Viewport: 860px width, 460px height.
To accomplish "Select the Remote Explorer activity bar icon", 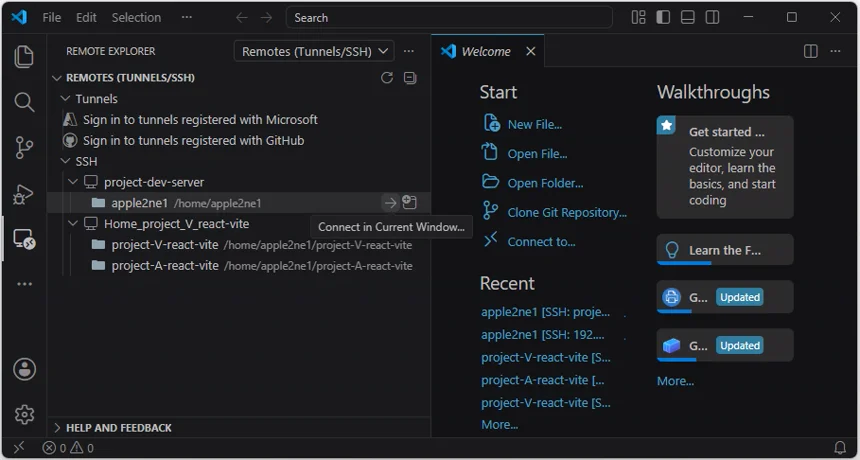I will [x=24, y=239].
